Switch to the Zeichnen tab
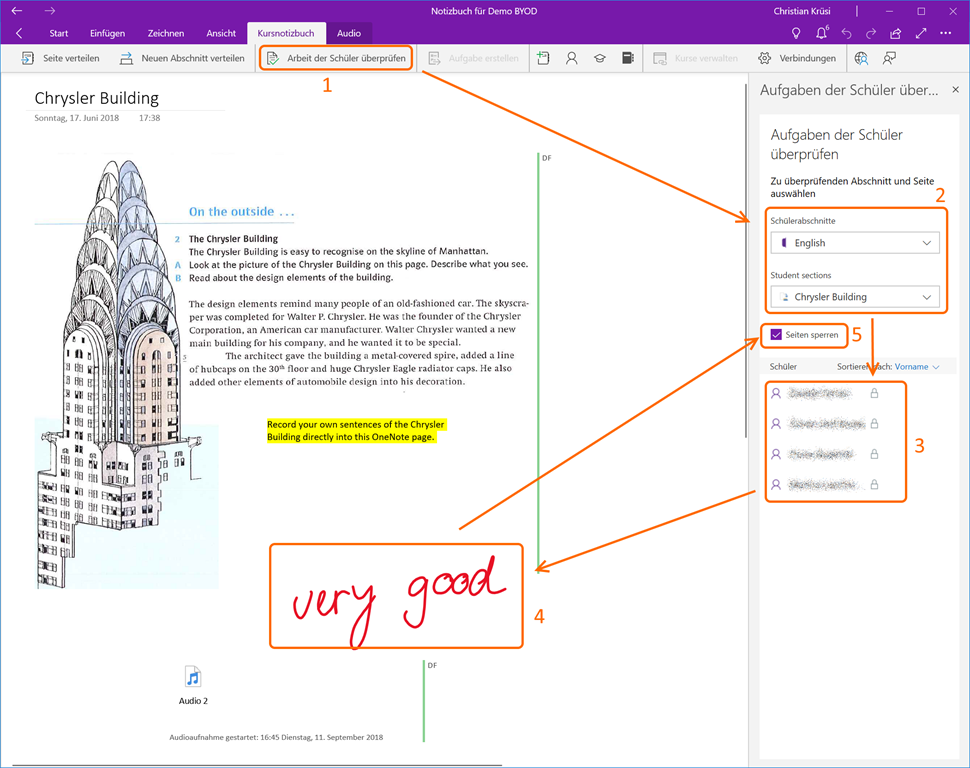Image resolution: width=970 pixels, height=768 pixels. point(165,34)
